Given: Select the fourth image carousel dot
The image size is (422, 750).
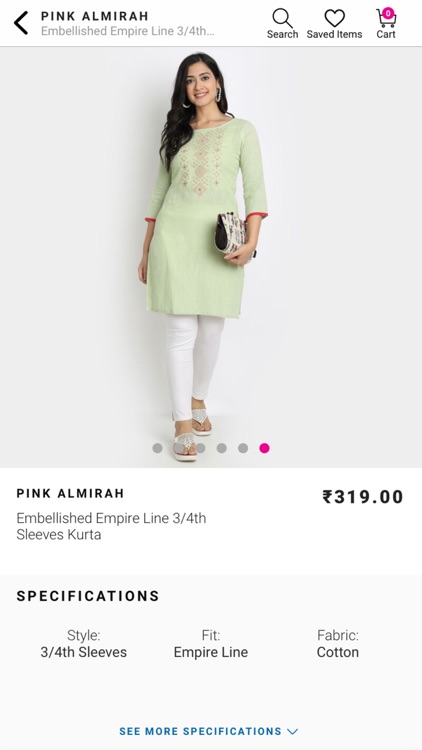Looking at the screenshot, I should pos(222,448).
